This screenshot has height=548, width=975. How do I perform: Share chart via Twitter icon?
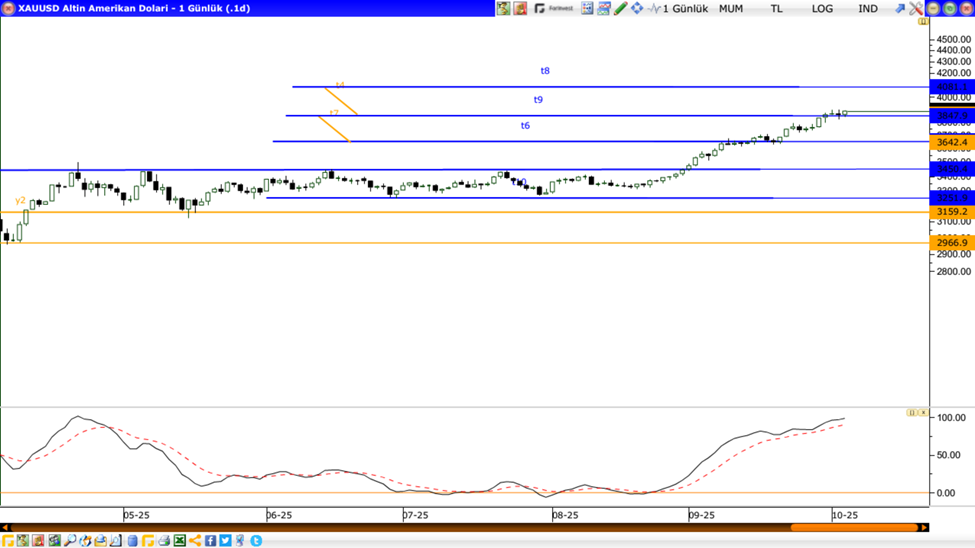[x=226, y=541]
